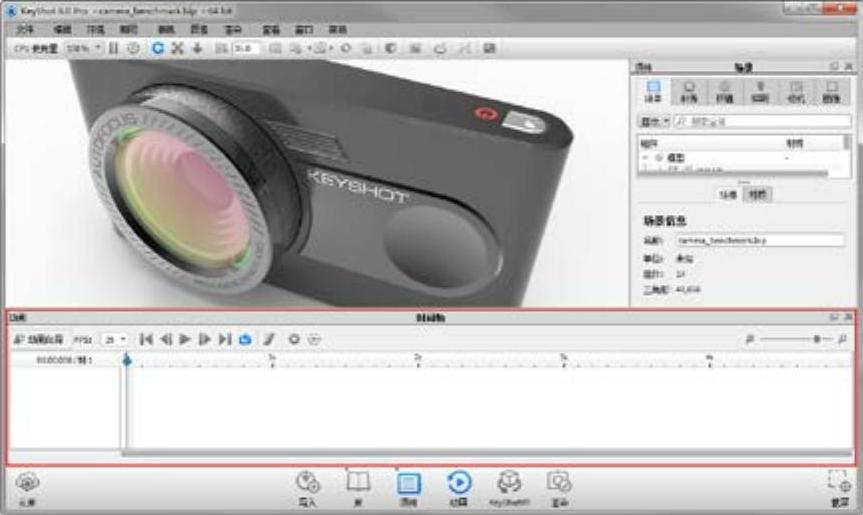Image resolution: width=863 pixels, height=515 pixels.
Task: Click the timeline zoom slider handle
Action: tap(817, 339)
